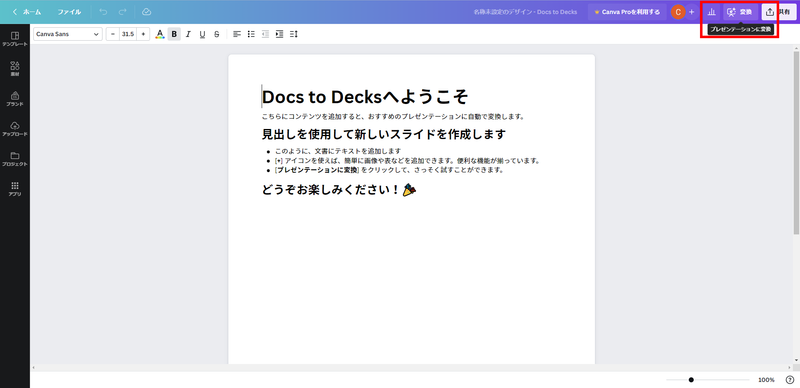
Task: Click the bullet このように、文書にテキストを追加します
Action: pos(338,151)
